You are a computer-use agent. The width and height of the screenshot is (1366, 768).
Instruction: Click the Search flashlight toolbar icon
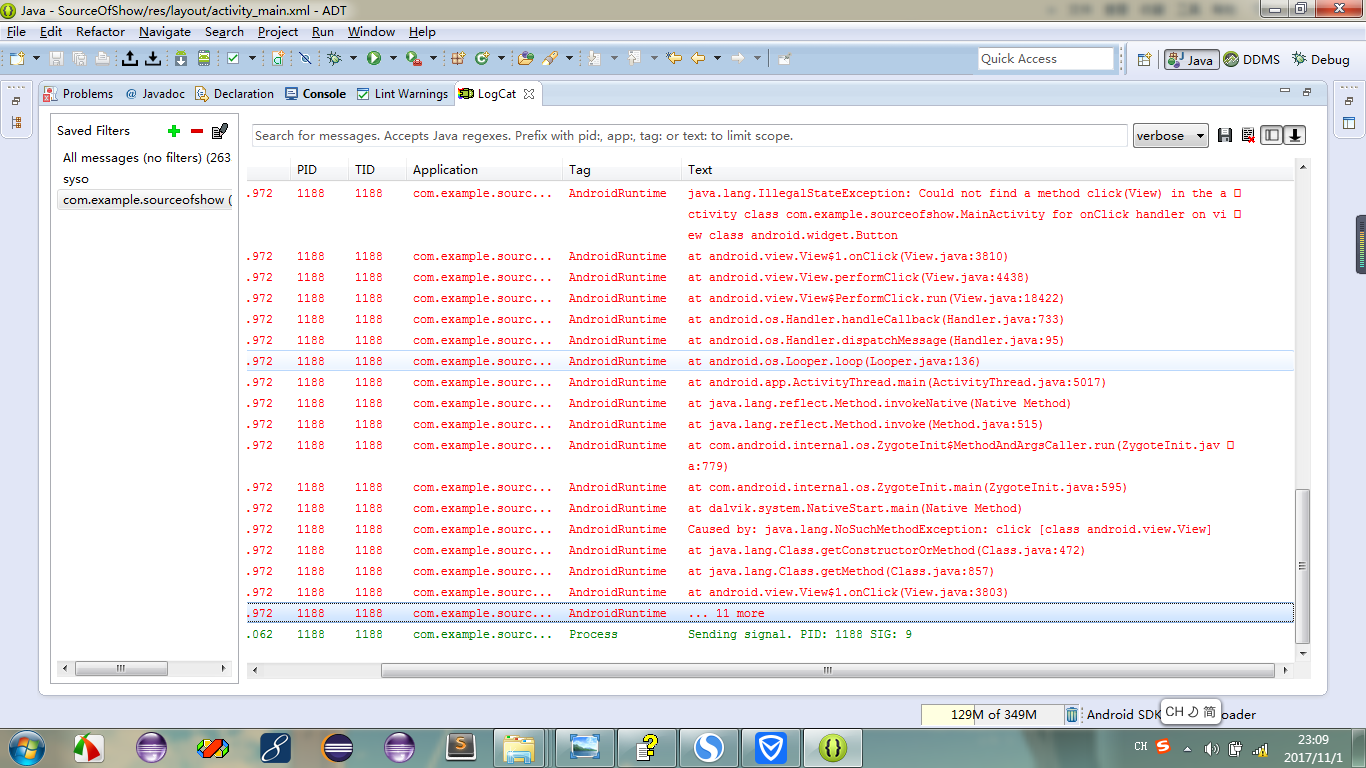tap(550, 59)
